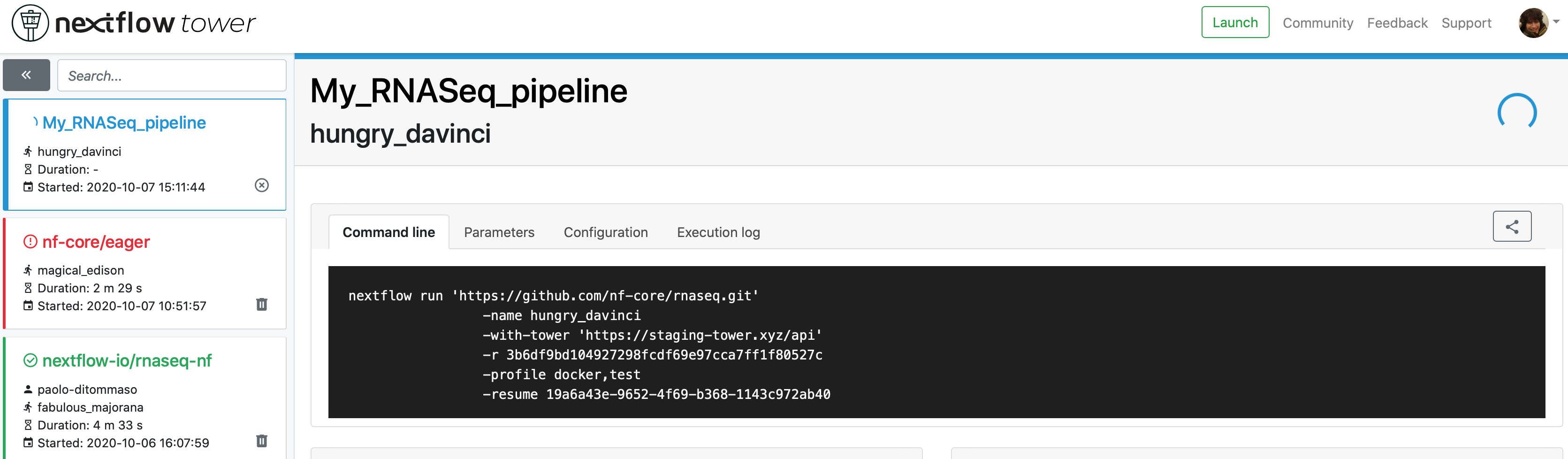Focus the workflow Search field
This screenshot has width=1568, height=459.
[x=172, y=76]
